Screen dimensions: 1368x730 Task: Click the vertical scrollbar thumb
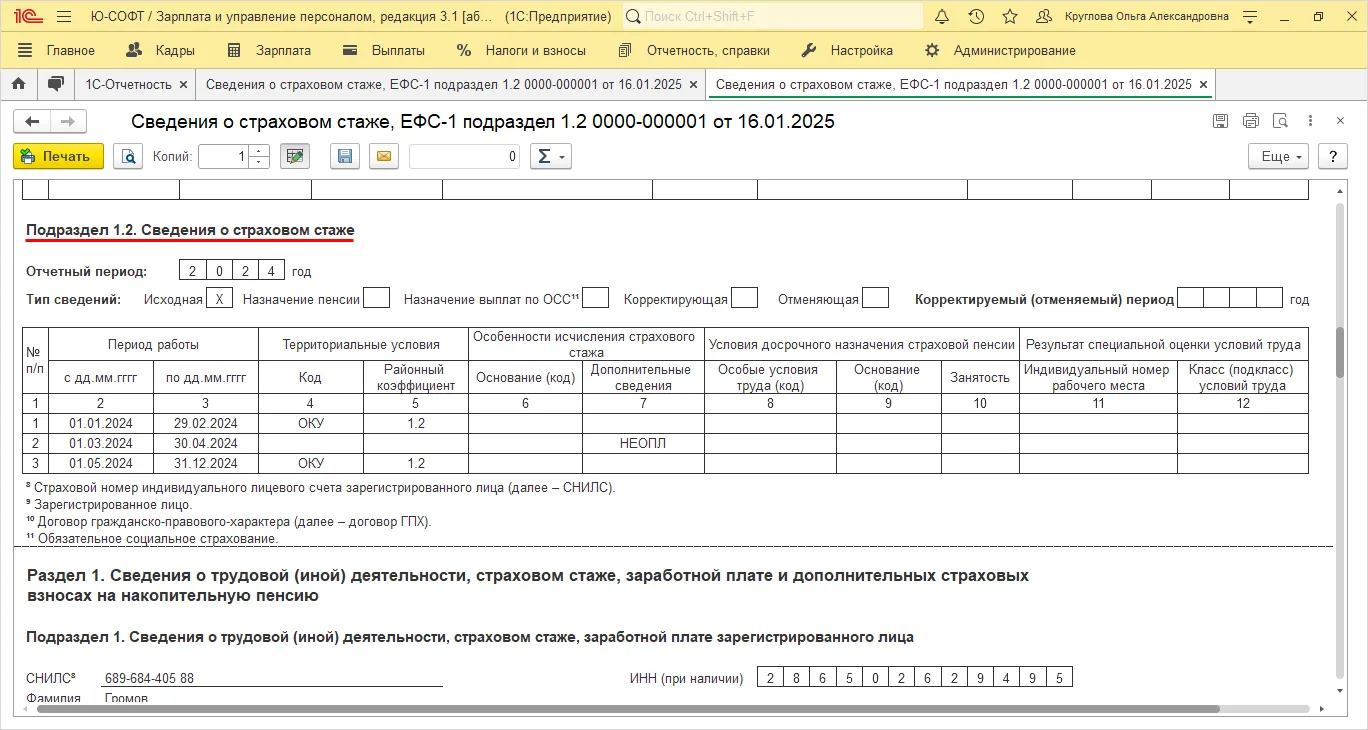[1340, 353]
